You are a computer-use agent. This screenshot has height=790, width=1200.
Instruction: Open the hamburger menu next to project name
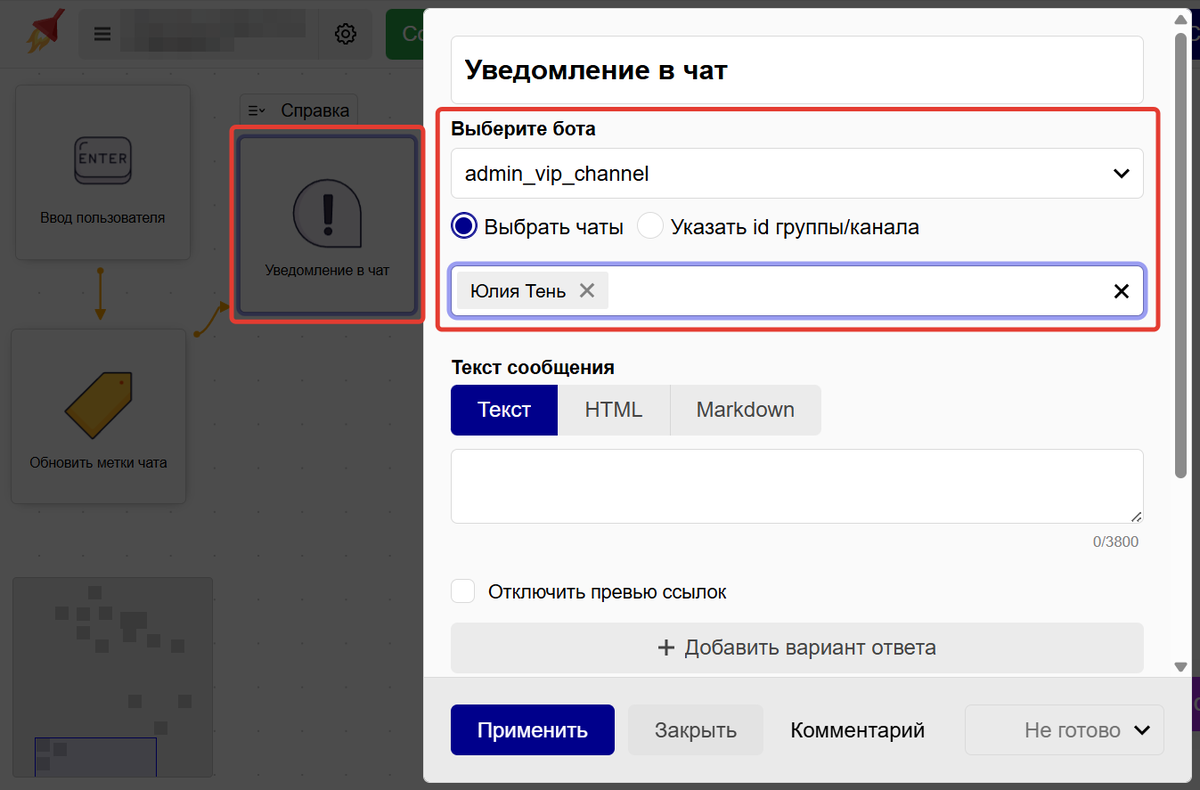coord(101,33)
